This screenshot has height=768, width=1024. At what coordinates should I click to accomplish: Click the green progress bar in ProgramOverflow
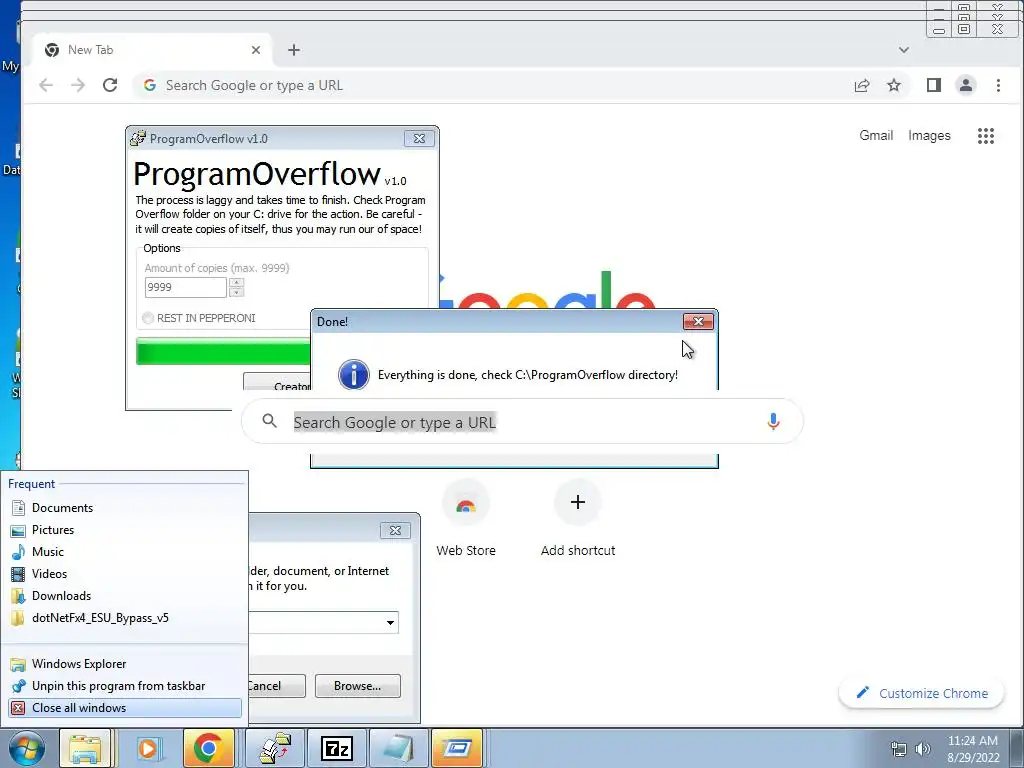tap(223, 351)
